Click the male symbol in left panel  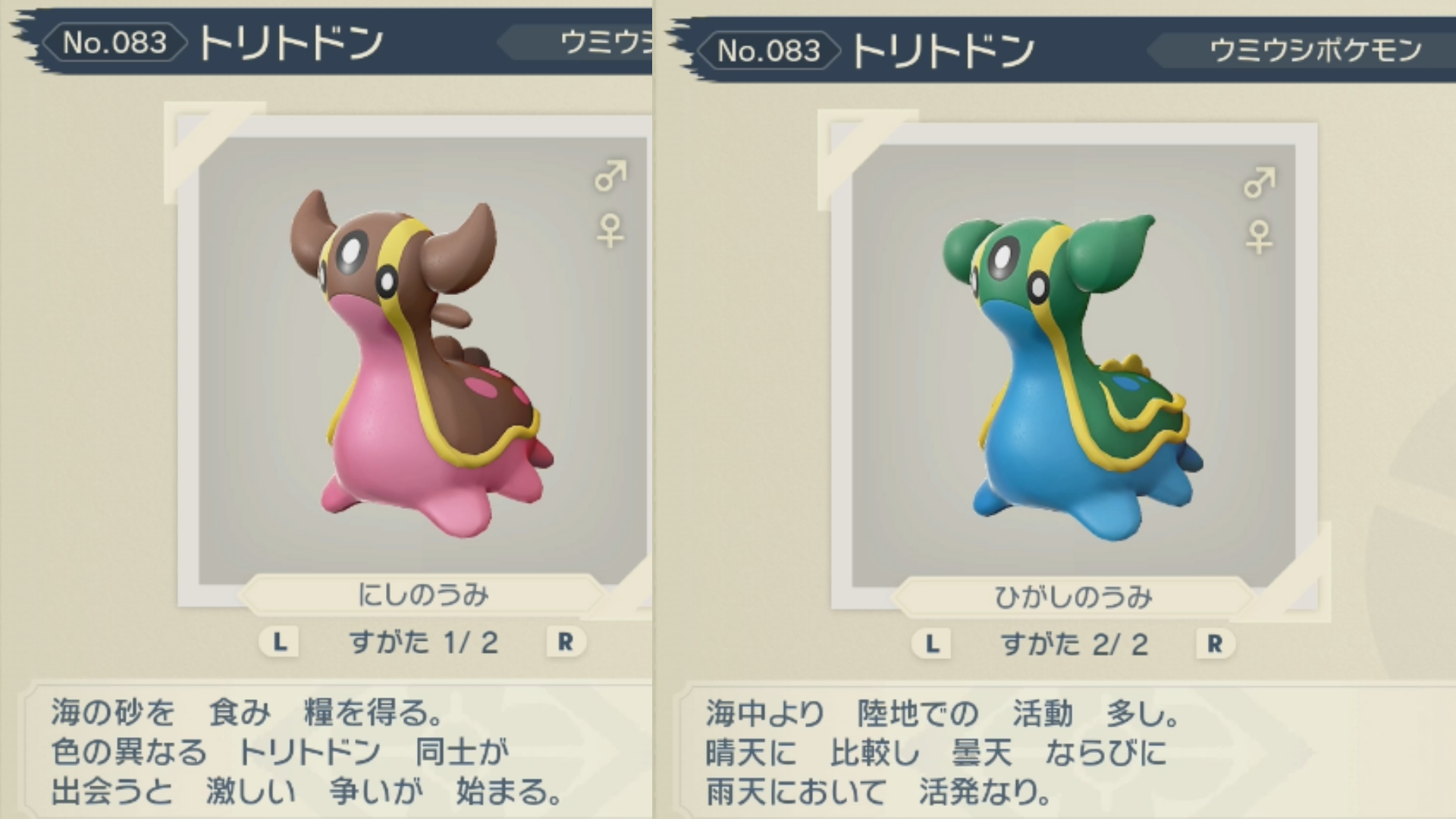click(x=610, y=176)
